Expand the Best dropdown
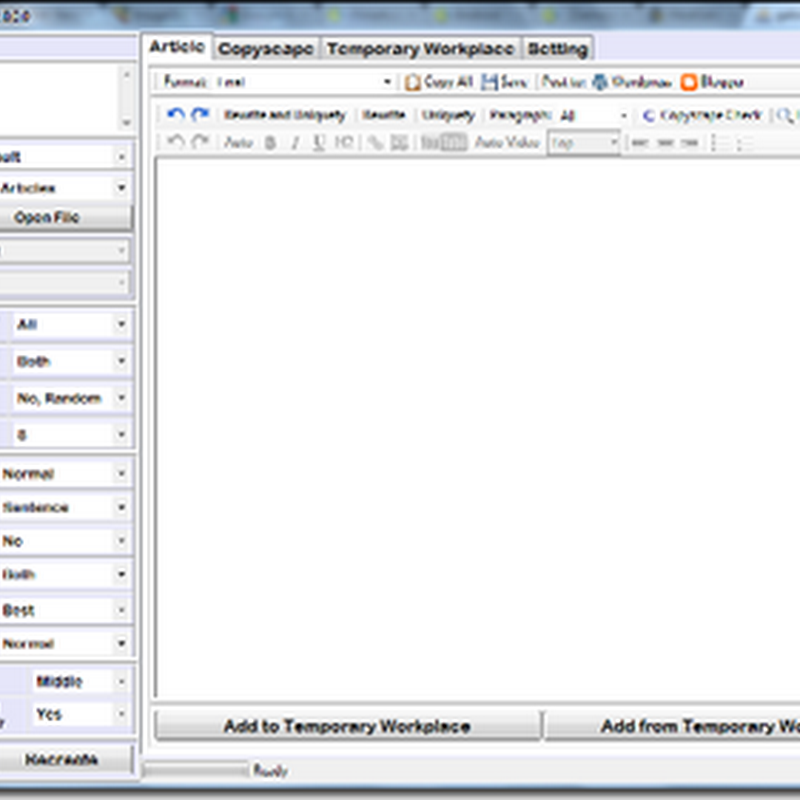Viewport: 800px width, 800px height. pos(65,610)
